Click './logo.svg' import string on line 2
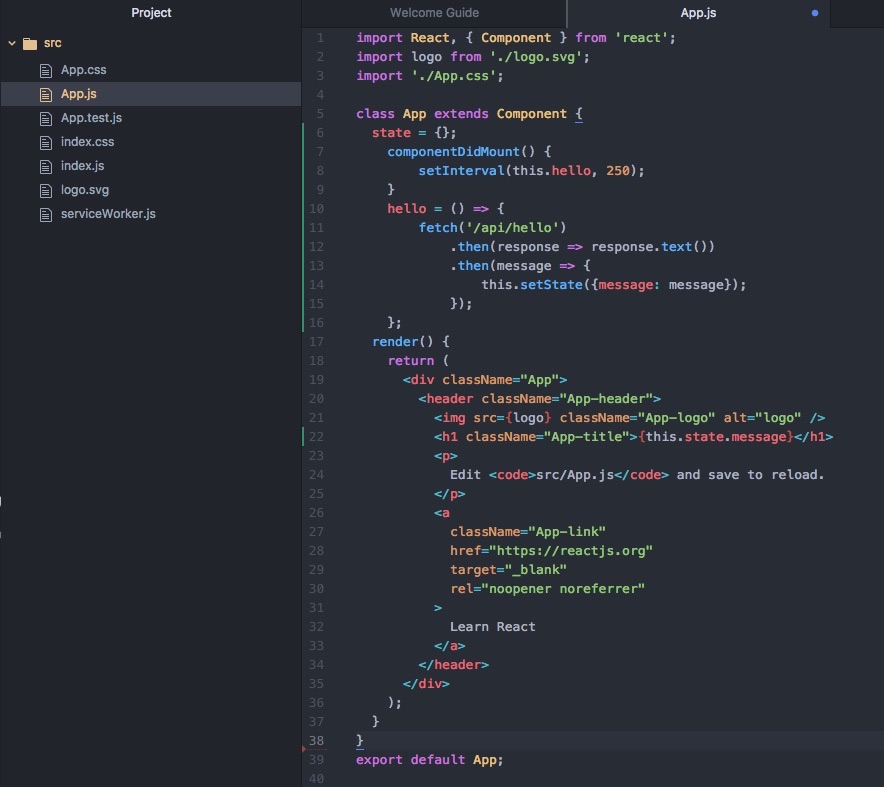Screen dimensions: 884x787 [536, 57]
